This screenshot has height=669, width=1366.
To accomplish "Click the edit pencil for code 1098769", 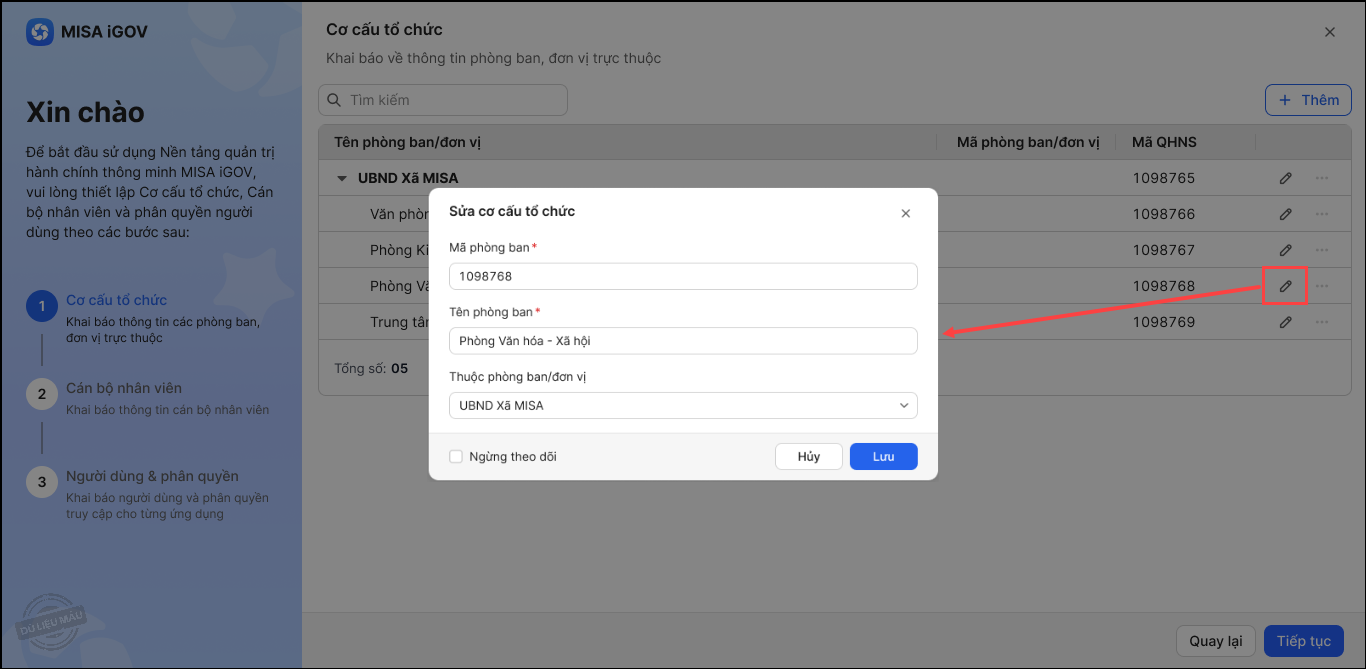I will click(1286, 322).
